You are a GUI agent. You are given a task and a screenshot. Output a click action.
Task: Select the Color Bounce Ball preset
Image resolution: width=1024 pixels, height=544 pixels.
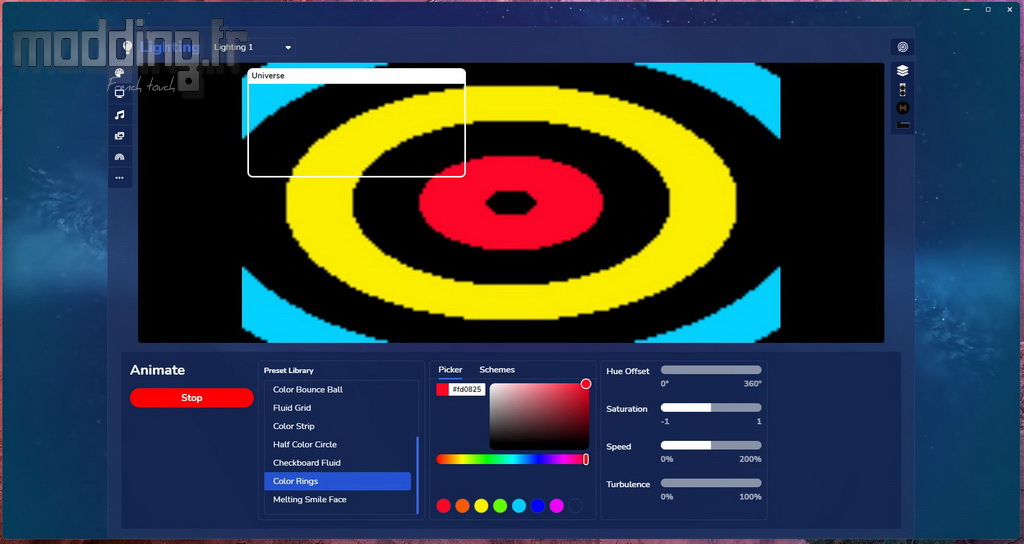point(338,389)
